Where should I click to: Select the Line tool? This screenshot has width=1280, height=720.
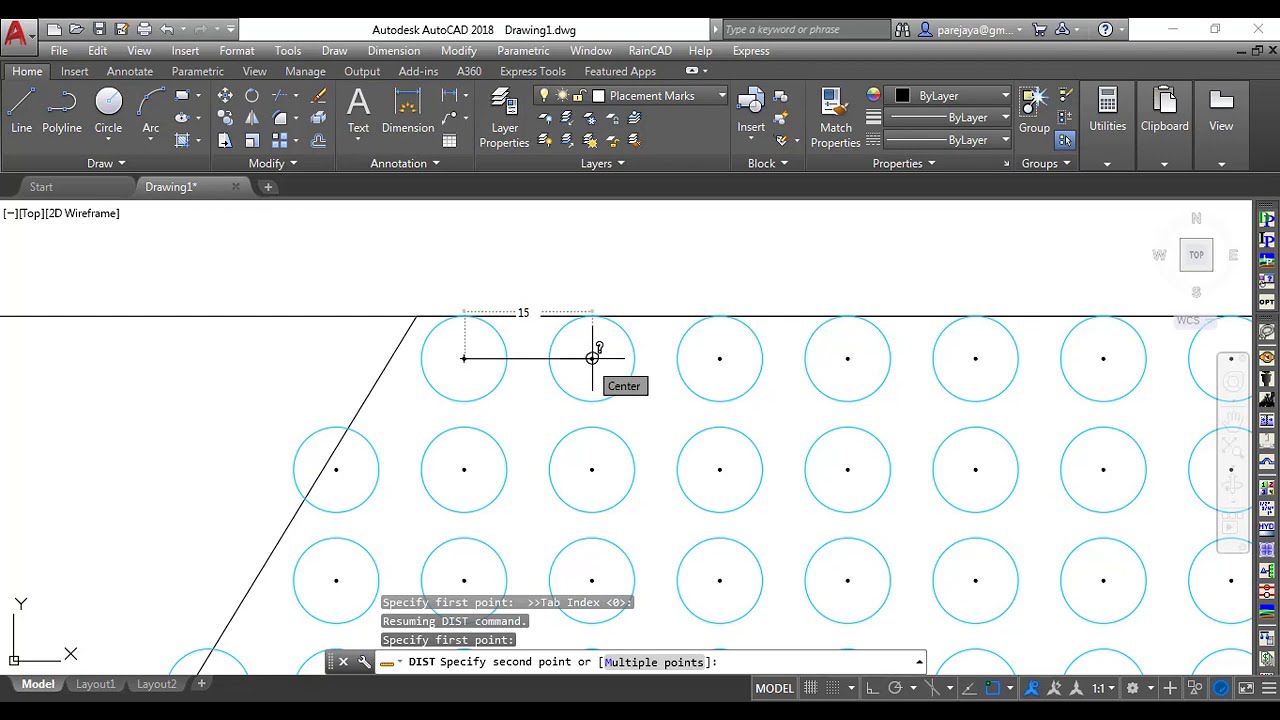[21, 110]
